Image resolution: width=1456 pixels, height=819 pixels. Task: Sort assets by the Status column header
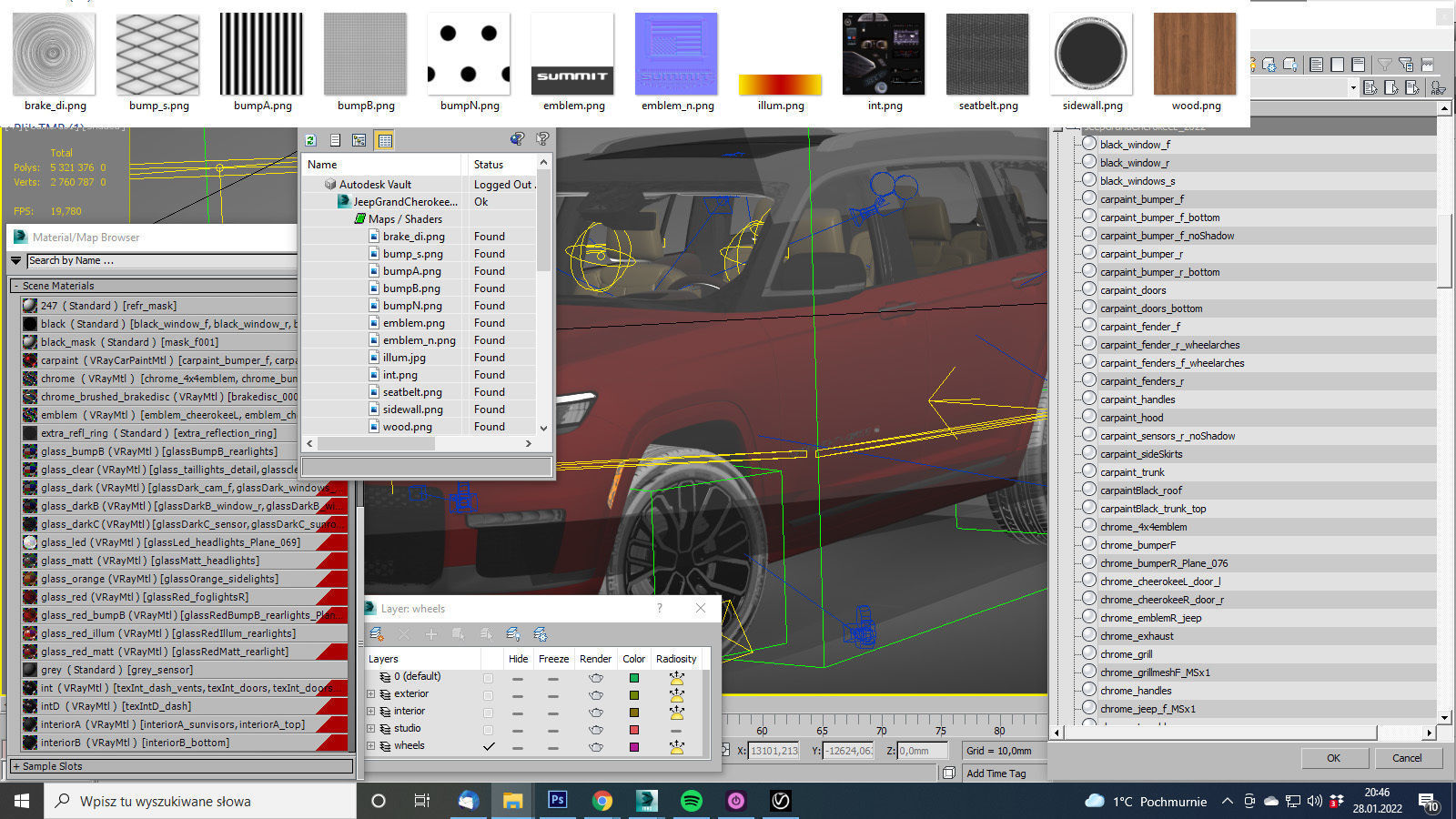500,165
